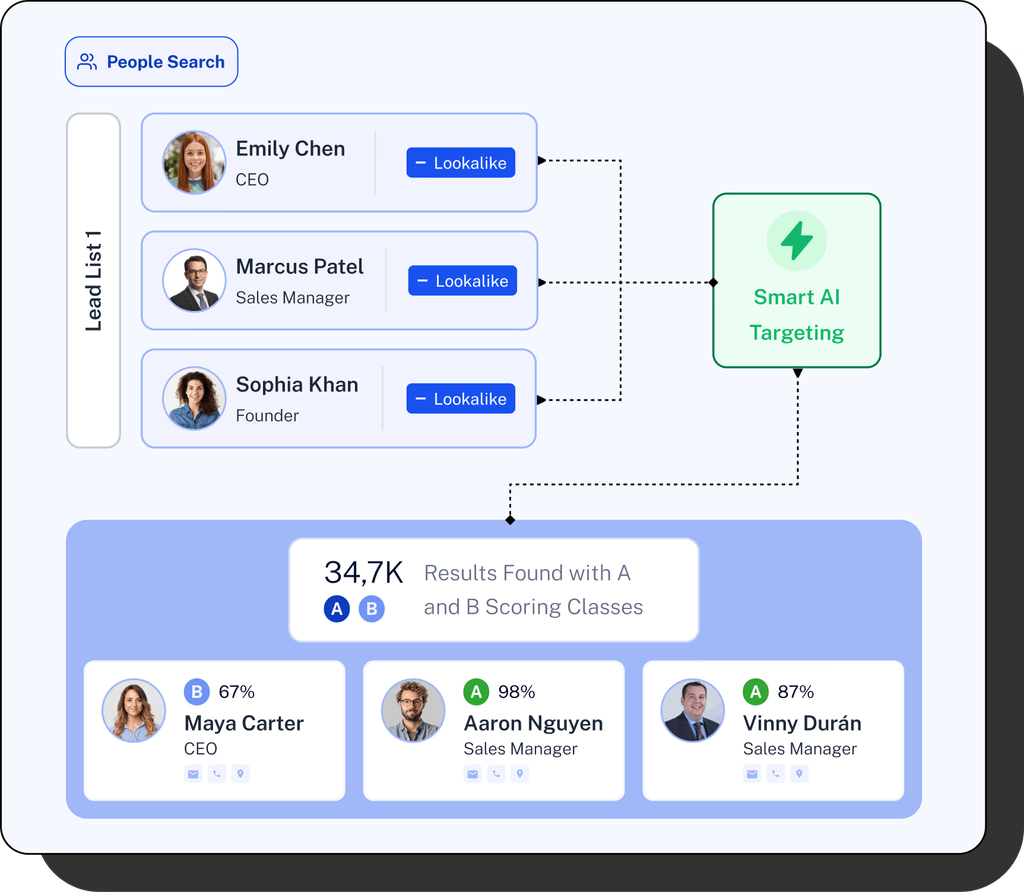Click the 67% match score
1024x892 pixels.
[236, 692]
